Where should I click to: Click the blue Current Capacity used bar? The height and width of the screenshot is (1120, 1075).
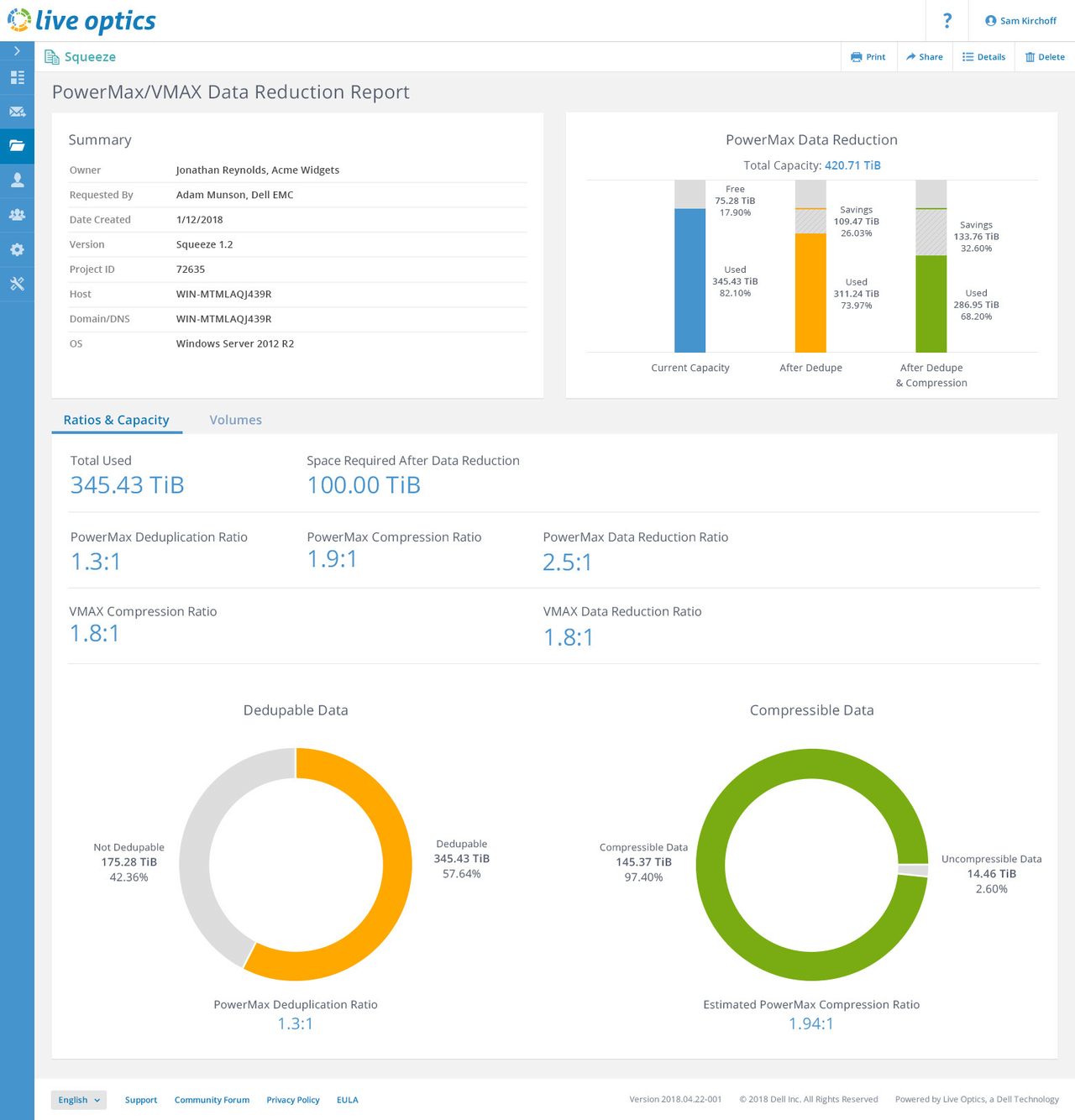pos(690,280)
